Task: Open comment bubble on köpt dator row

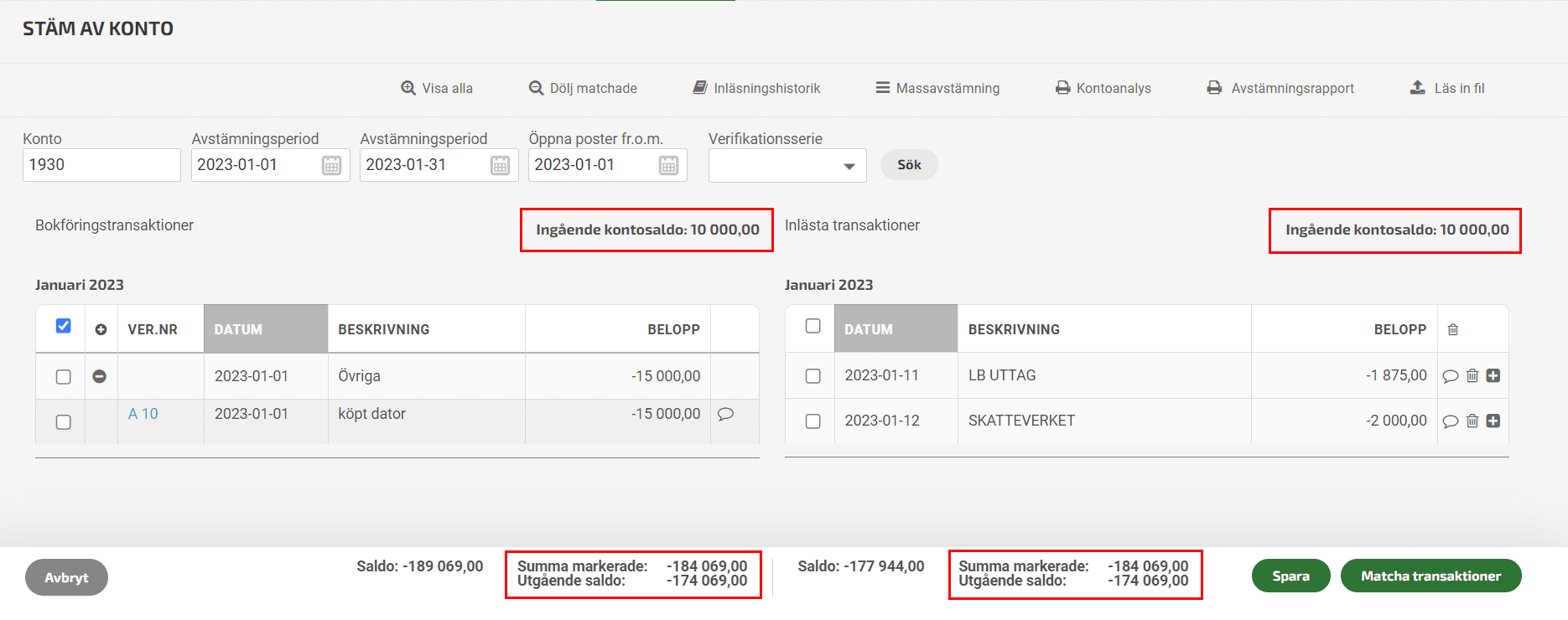Action: point(726,414)
